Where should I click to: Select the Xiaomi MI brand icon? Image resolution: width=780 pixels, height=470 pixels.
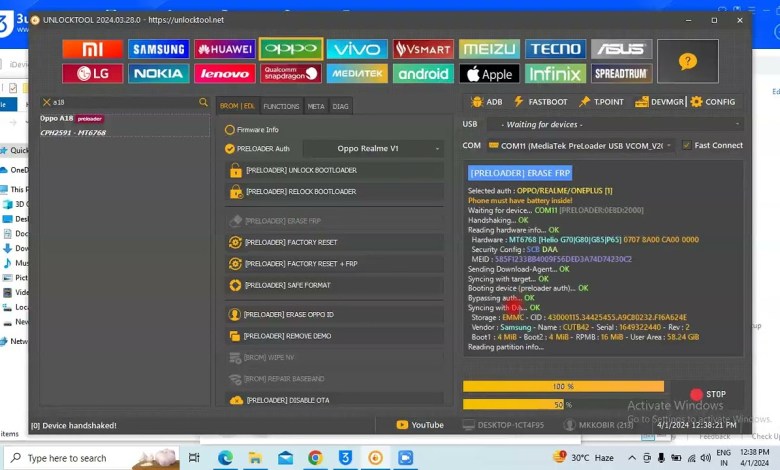[92, 49]
